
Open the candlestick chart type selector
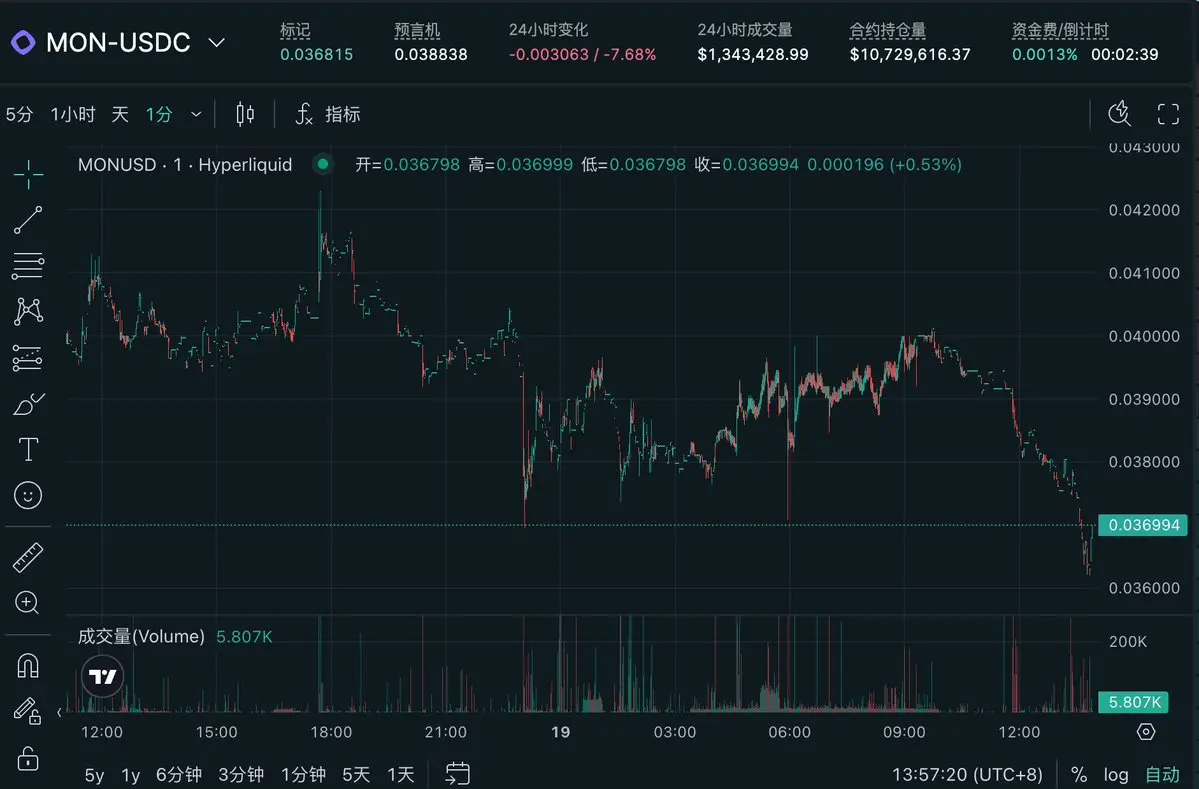point(245,115)
